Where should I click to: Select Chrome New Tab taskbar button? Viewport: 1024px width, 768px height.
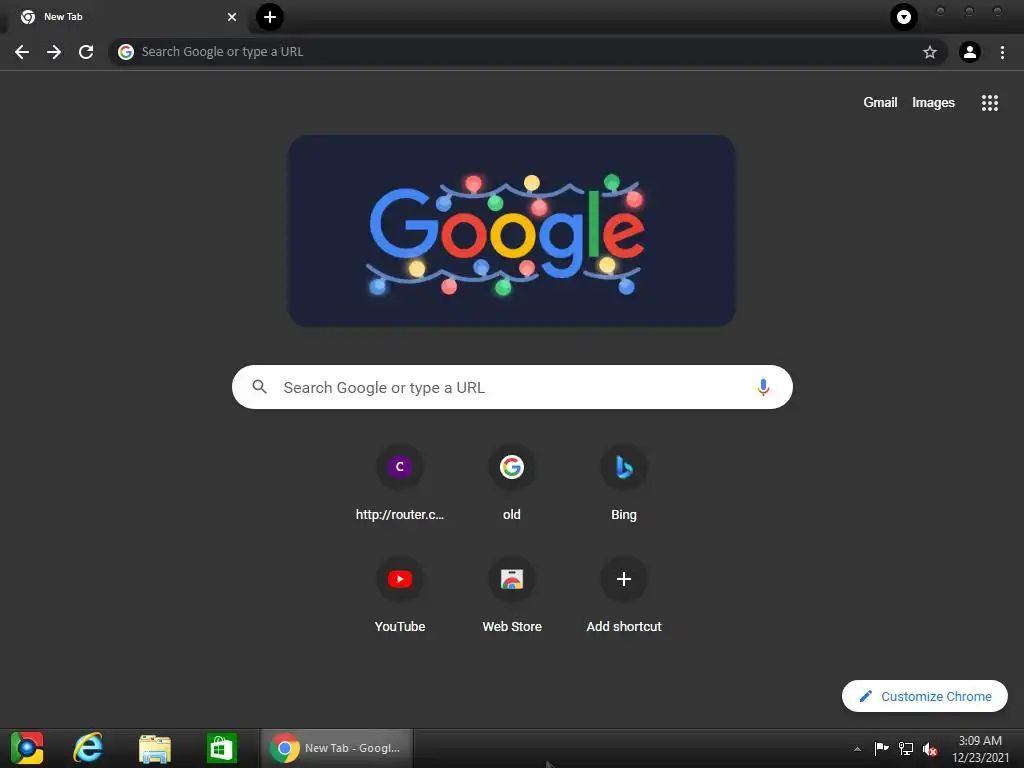[x=337, y=748]
